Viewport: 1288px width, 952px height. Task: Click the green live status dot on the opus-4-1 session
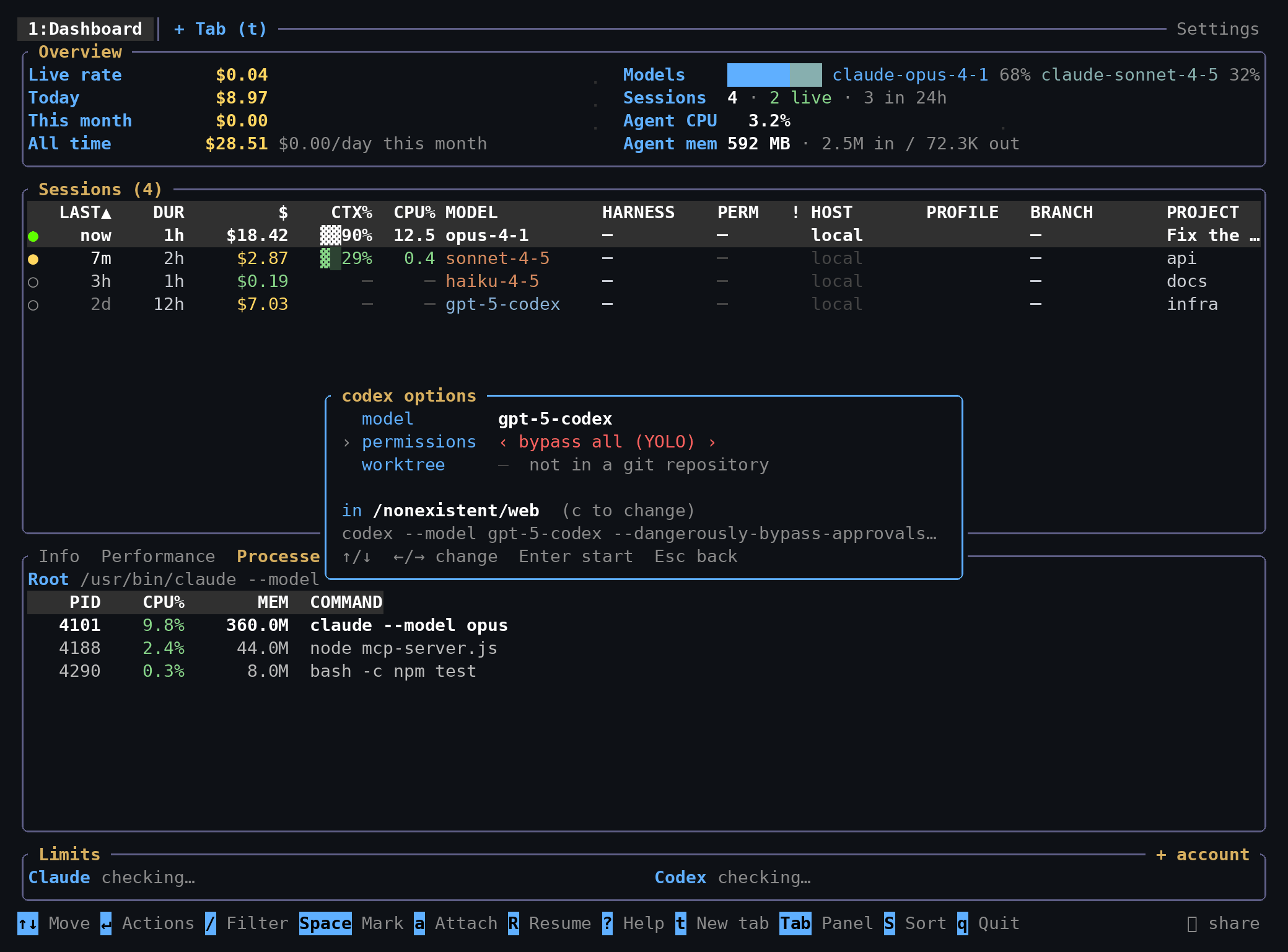[33, 236]
